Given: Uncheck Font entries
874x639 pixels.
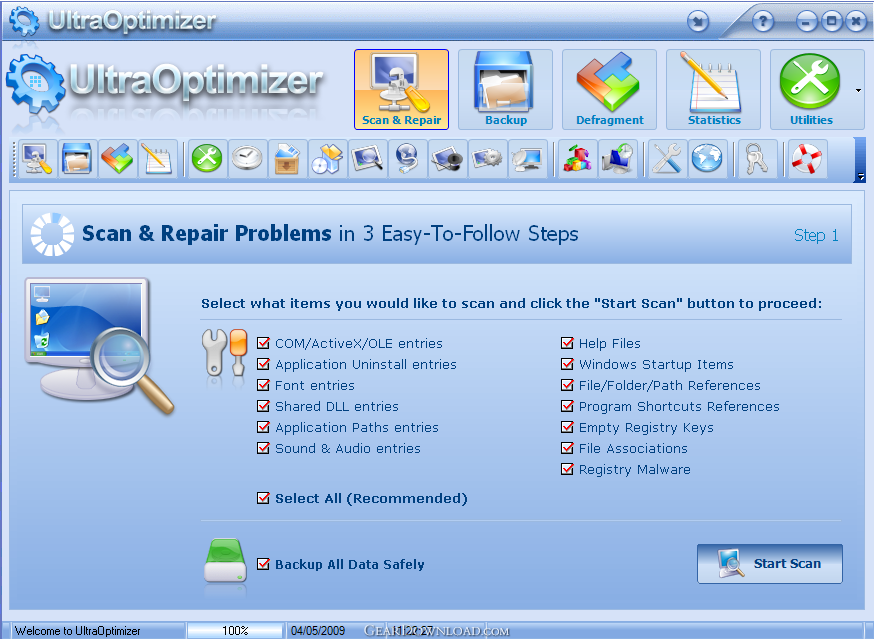Looking at the screenshot, I should coord(263,385).
